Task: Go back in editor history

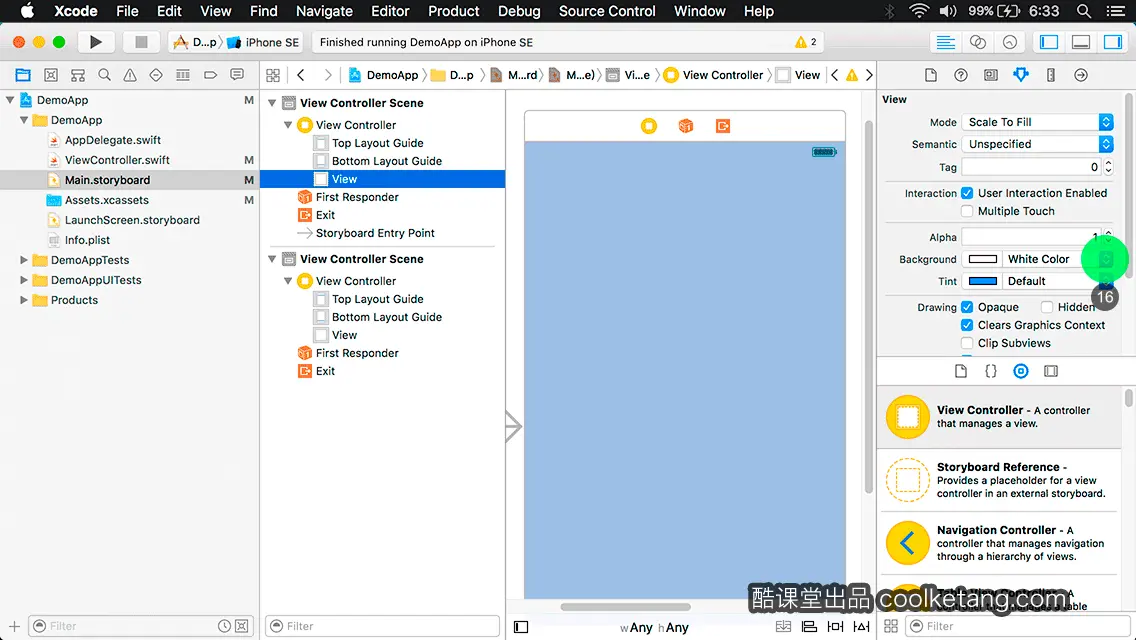Action: coord(301,75)
